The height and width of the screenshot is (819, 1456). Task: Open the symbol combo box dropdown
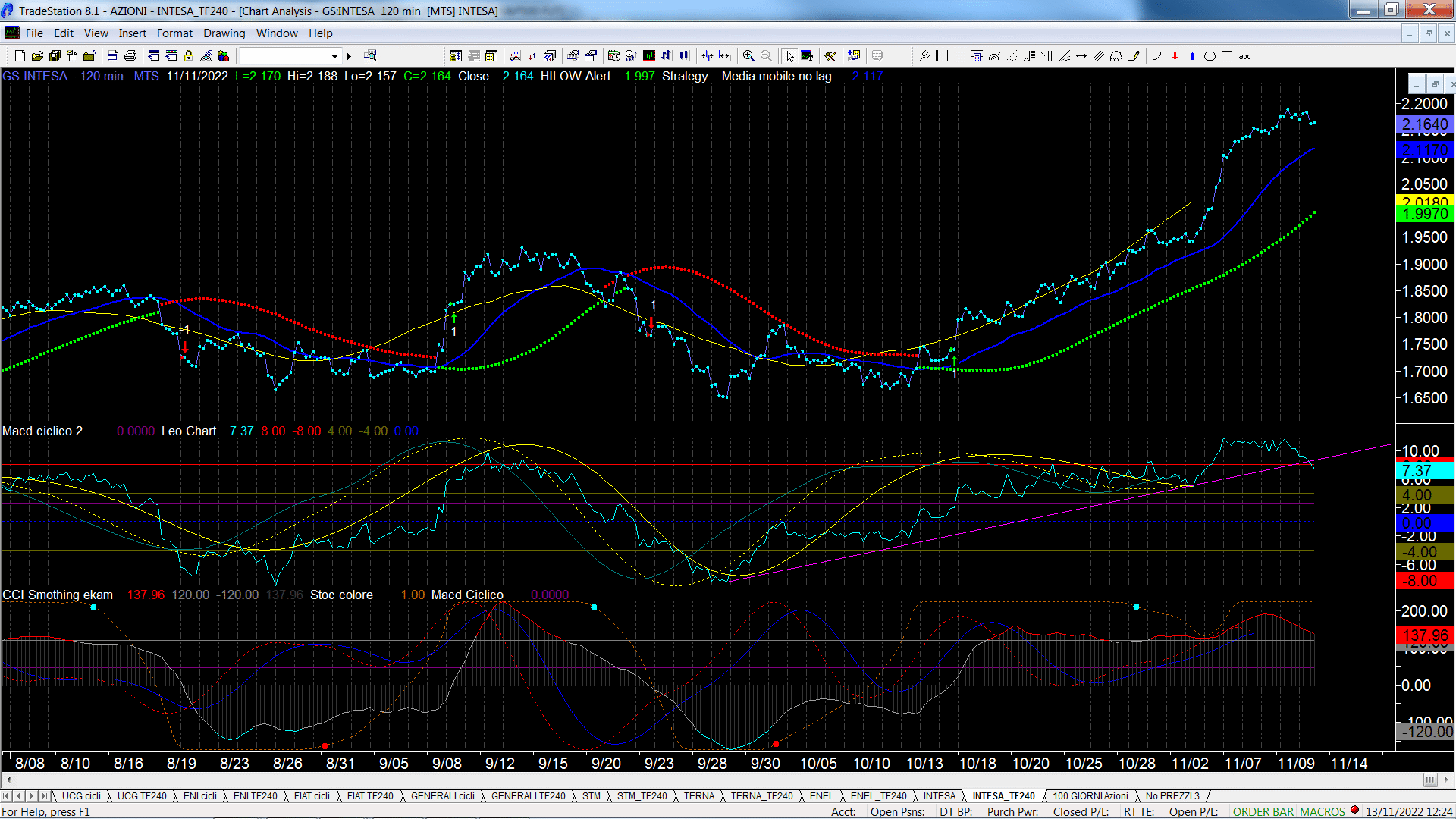click(334, 56)
